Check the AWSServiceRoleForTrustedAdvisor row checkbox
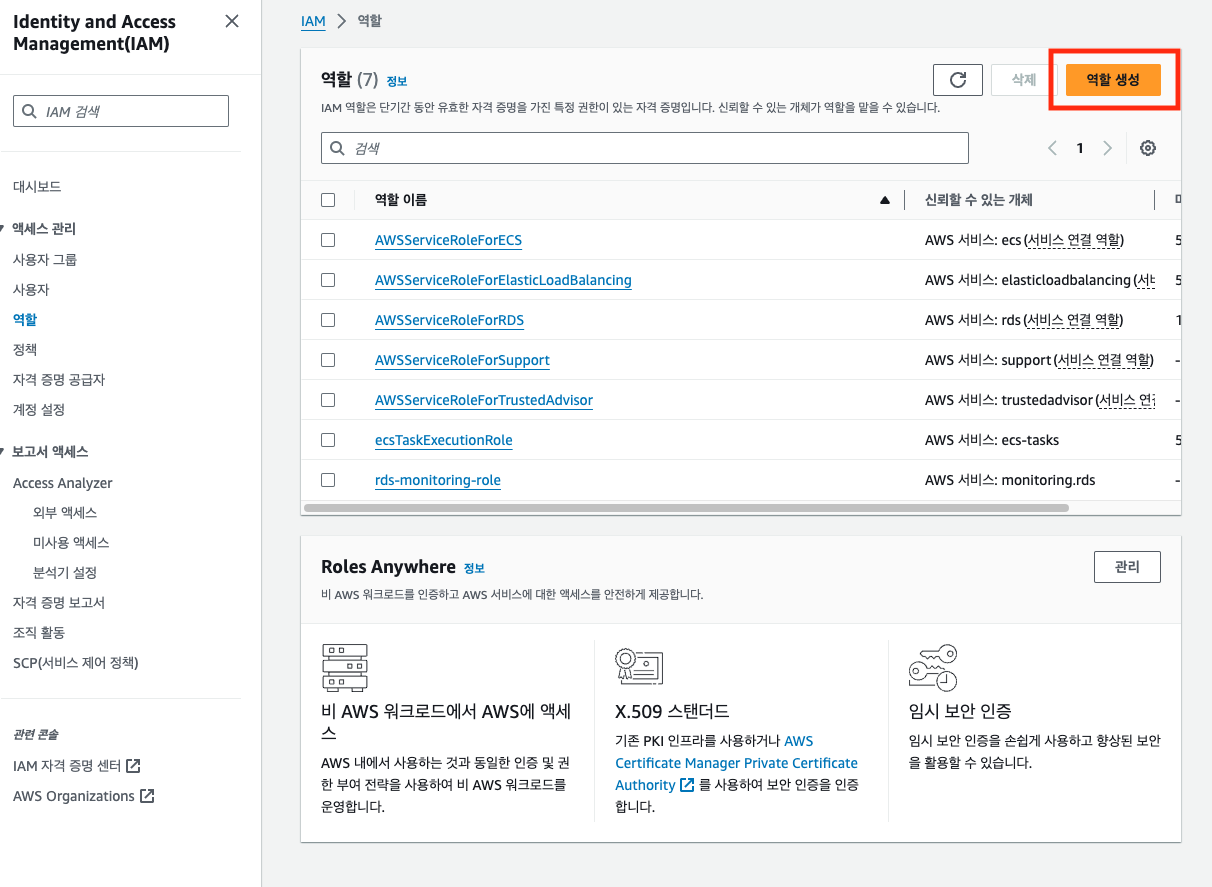 328,400
